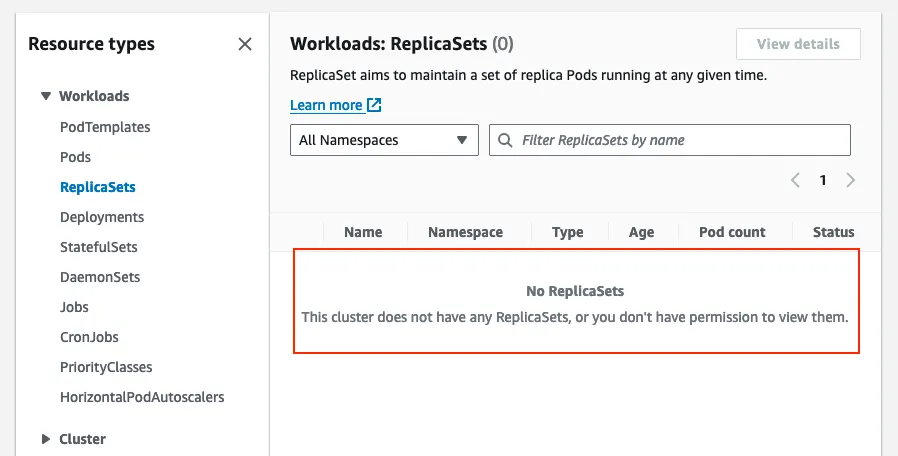
Task: Open the Learn more link
Action: coord(326,105)
